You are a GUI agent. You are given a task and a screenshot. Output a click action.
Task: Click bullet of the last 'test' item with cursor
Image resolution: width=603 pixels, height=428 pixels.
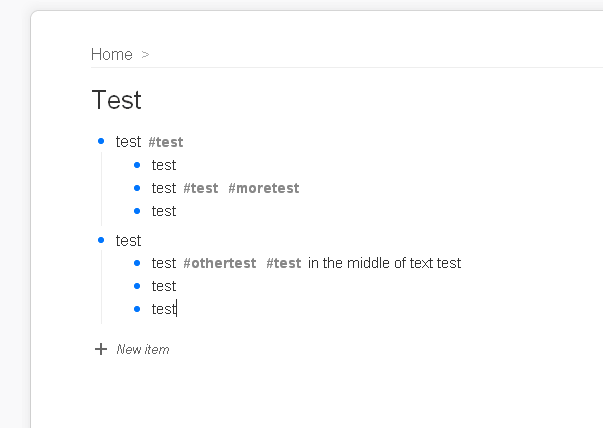point(137,309)
